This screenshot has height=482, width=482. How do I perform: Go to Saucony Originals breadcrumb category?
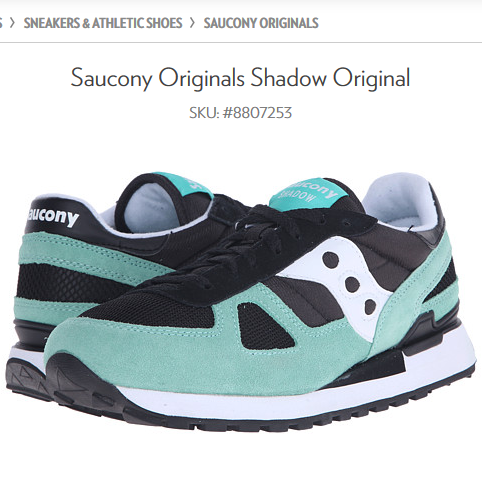click(261, 23)
